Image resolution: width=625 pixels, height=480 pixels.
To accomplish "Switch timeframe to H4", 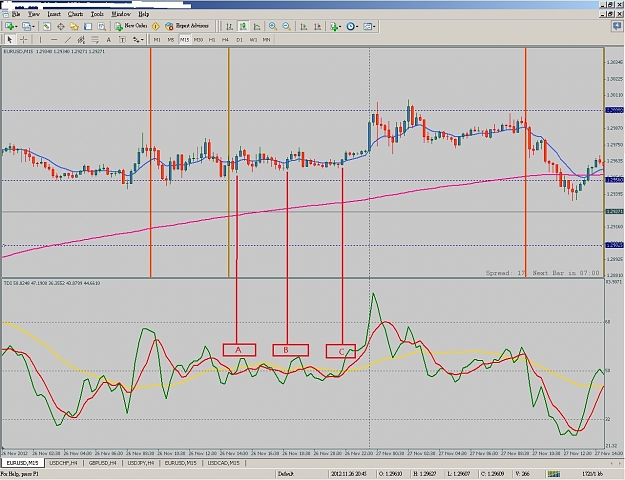I will (226, 39).
